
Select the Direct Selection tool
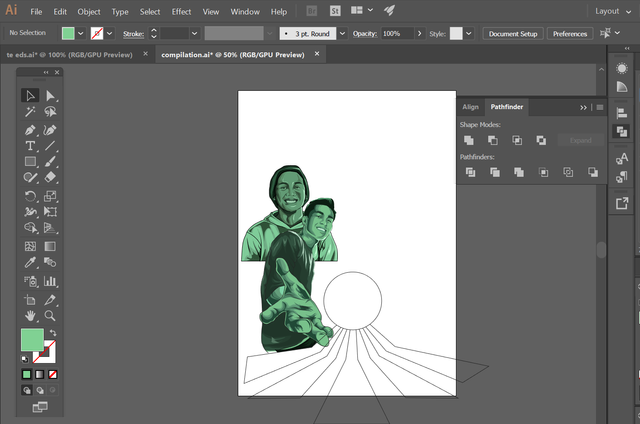[50, 96]
